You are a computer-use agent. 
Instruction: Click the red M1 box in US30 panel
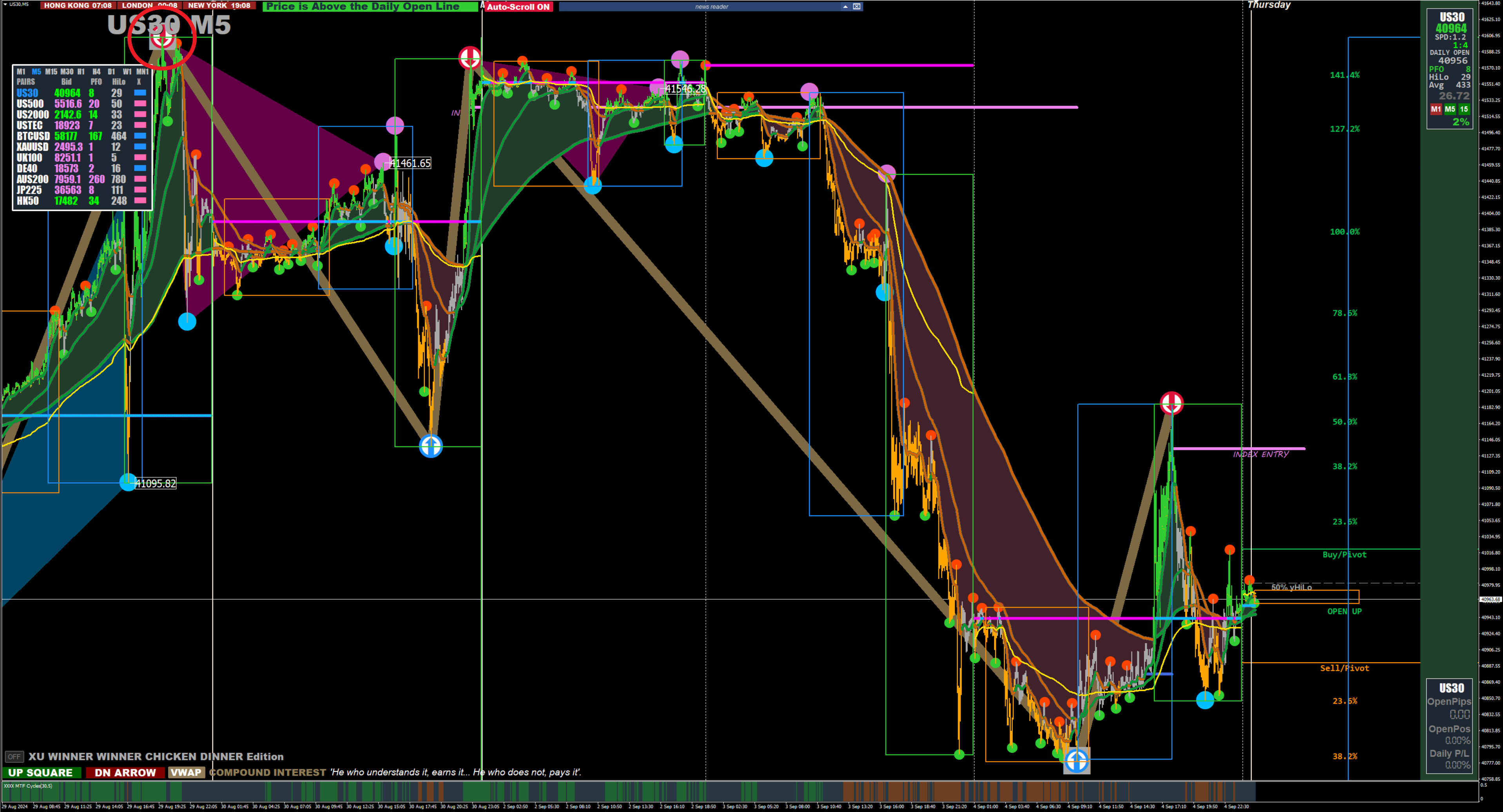coord(1436,109)
